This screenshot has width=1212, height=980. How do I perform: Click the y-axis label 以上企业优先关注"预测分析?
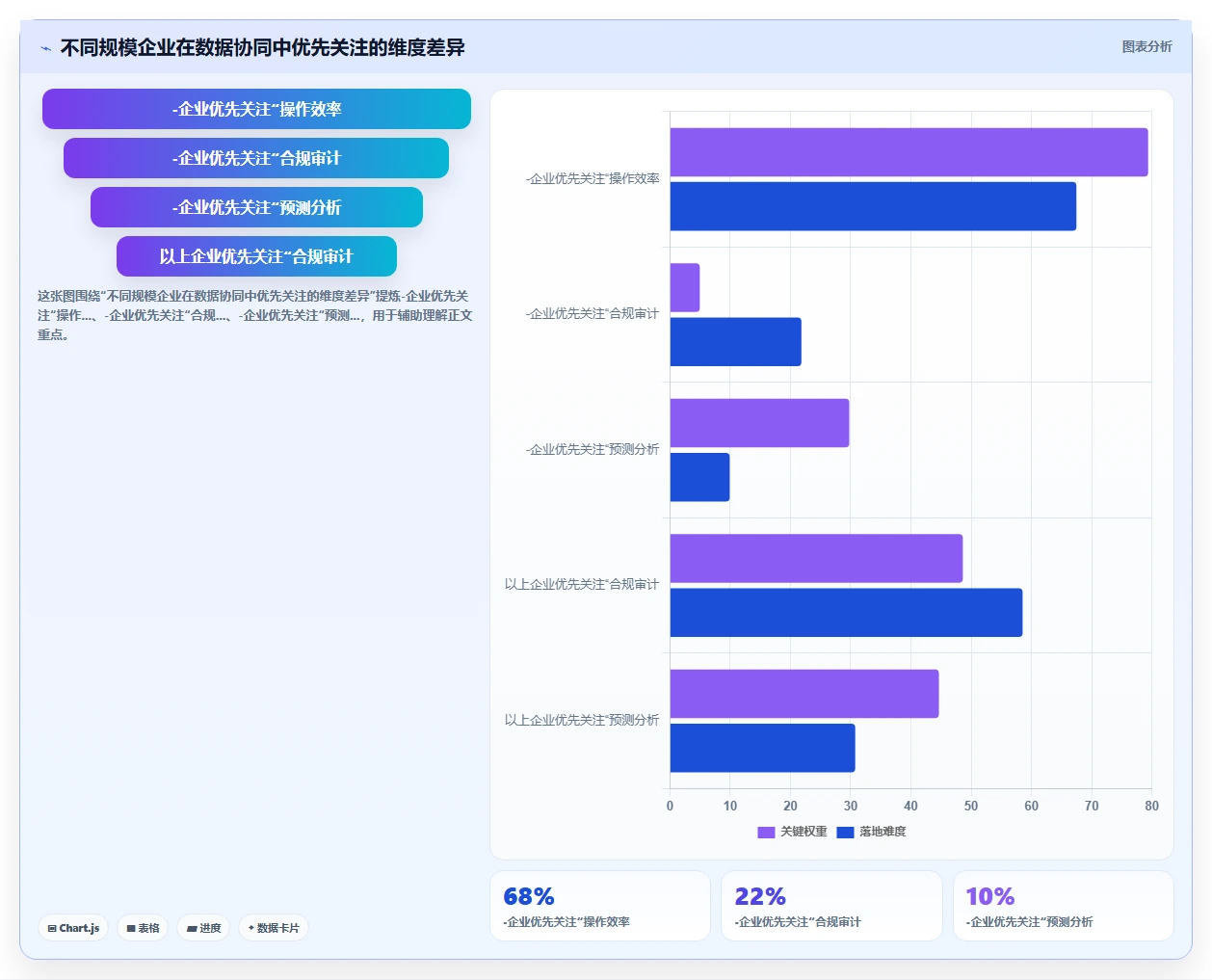click(582, 721)
